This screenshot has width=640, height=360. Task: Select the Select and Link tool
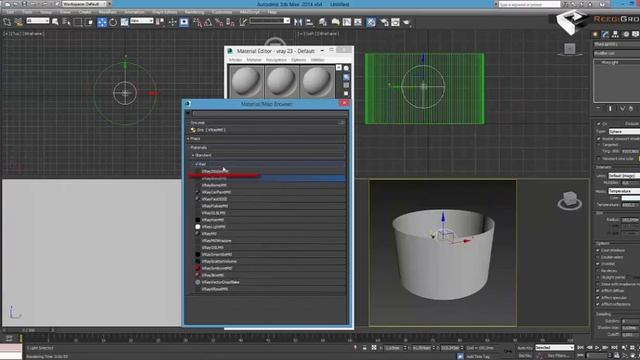(x=7, y=22)
